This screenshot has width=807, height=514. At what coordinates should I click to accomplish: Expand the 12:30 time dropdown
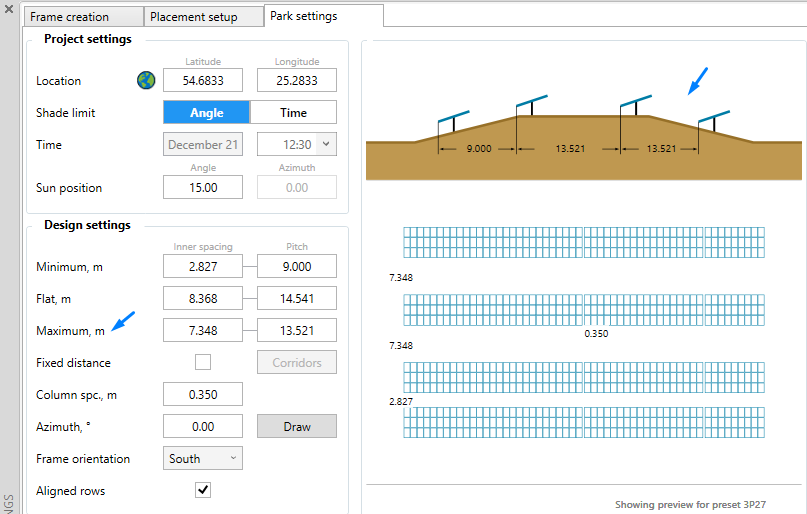click(x=326, y=145)
